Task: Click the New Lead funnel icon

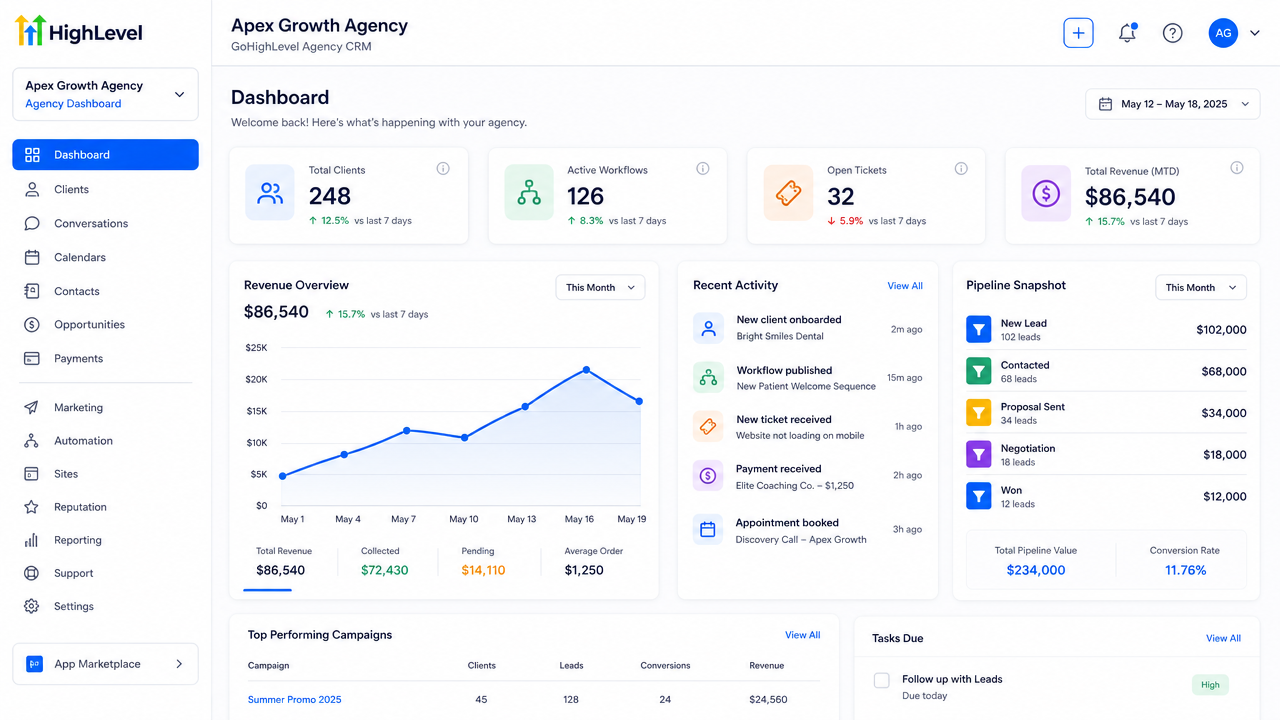Action: pyautogui.click(x=978, y=329)
